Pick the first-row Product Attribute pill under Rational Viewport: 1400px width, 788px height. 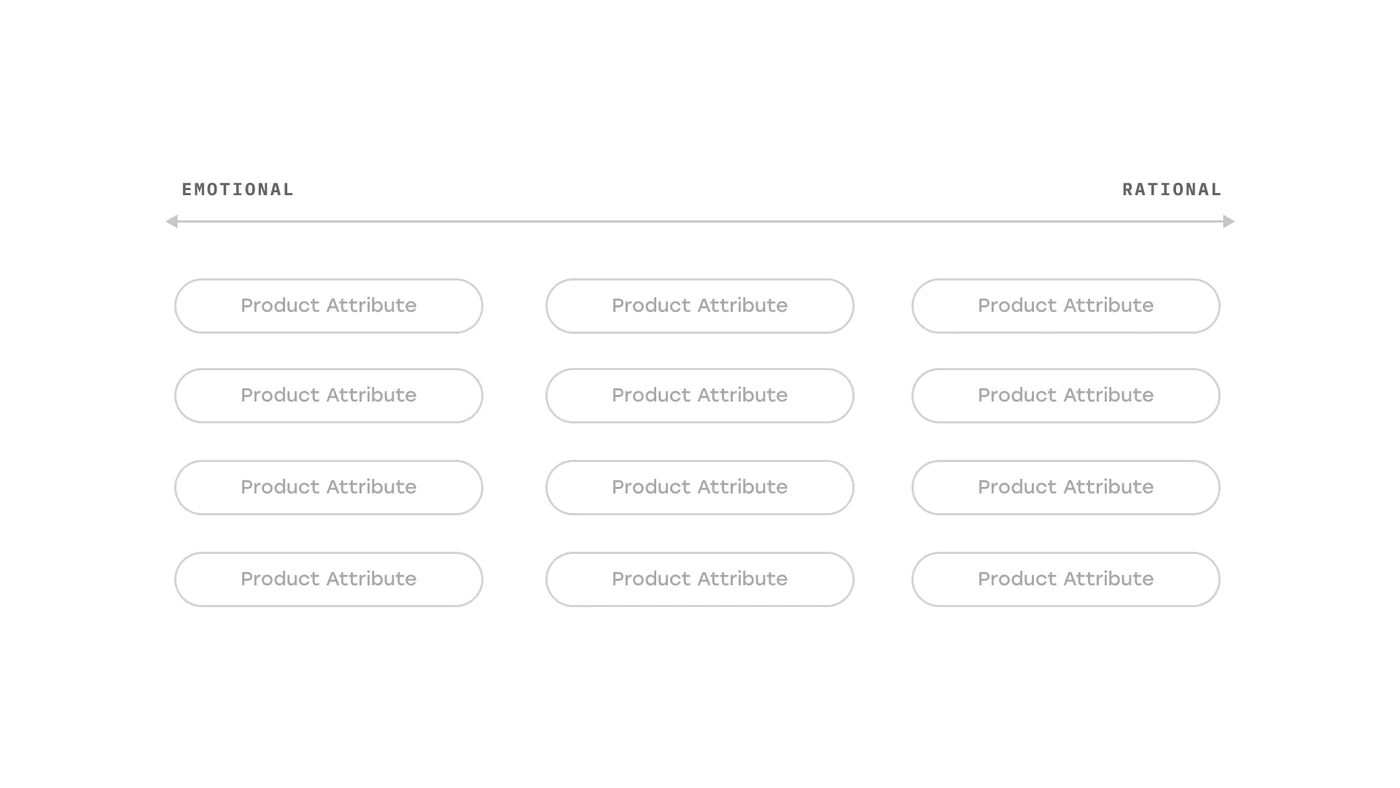tap(1066, 306)
